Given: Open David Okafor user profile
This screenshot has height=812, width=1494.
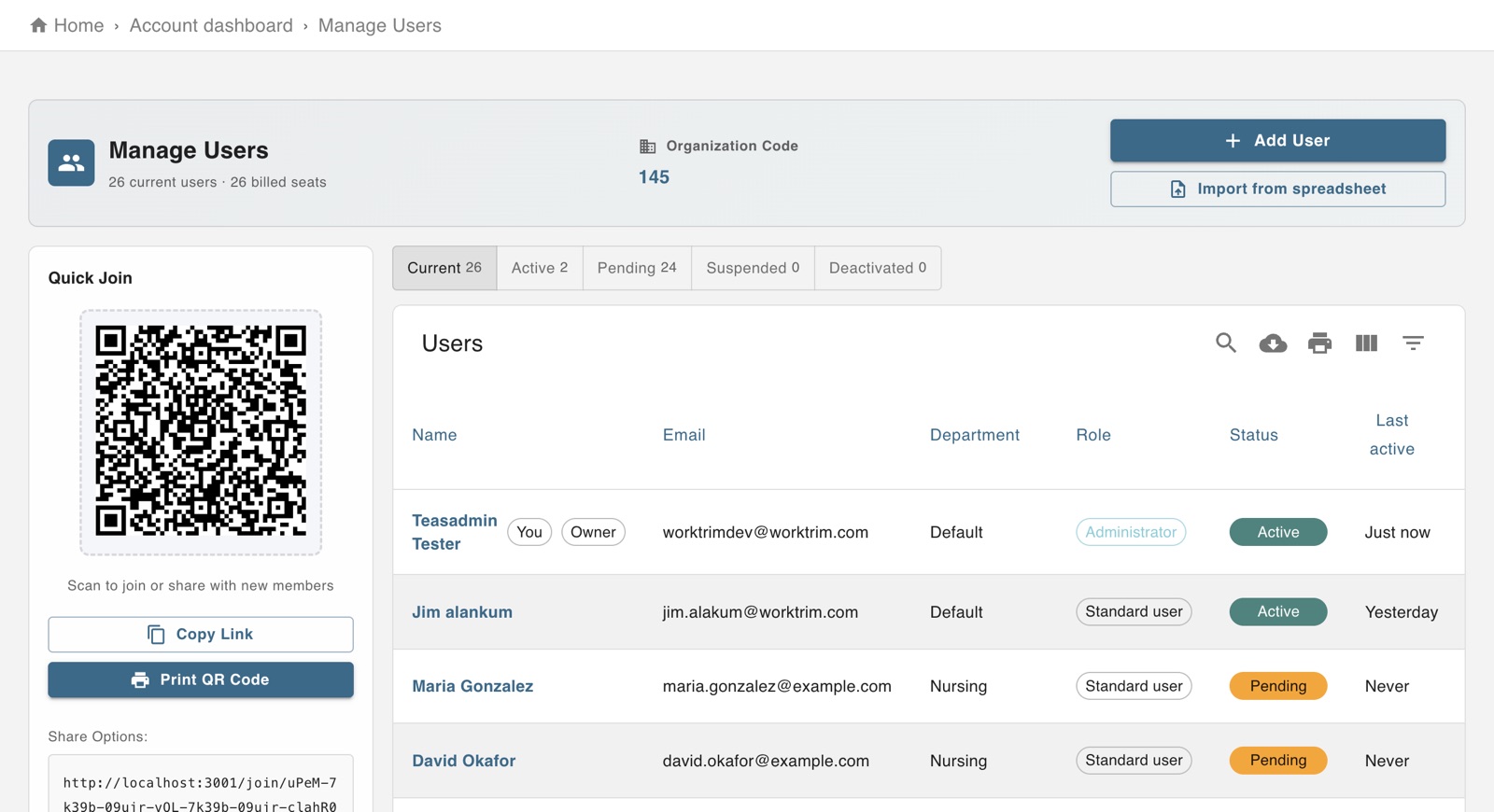Looking at the screenshot, I should tap(464, 761).
